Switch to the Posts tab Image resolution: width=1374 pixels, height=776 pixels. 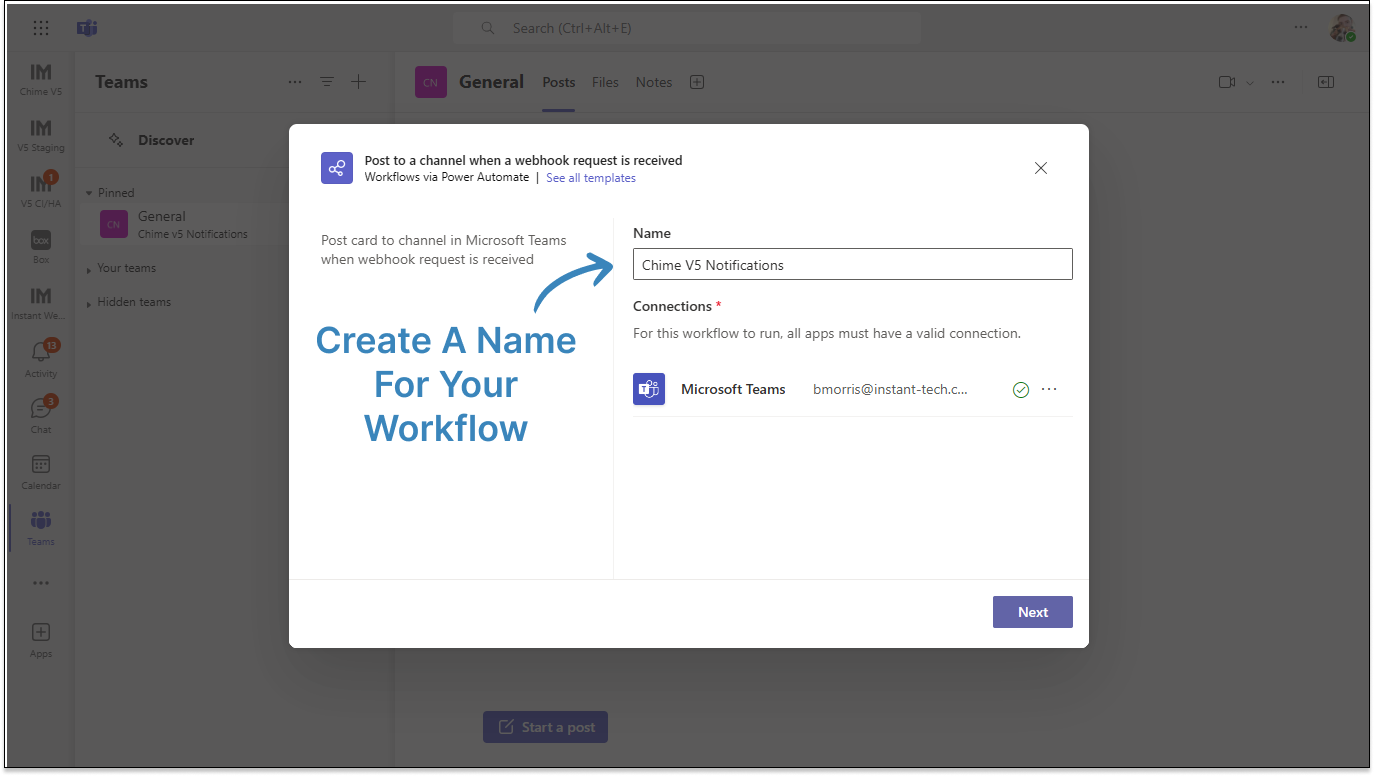[x=559, y=82]
